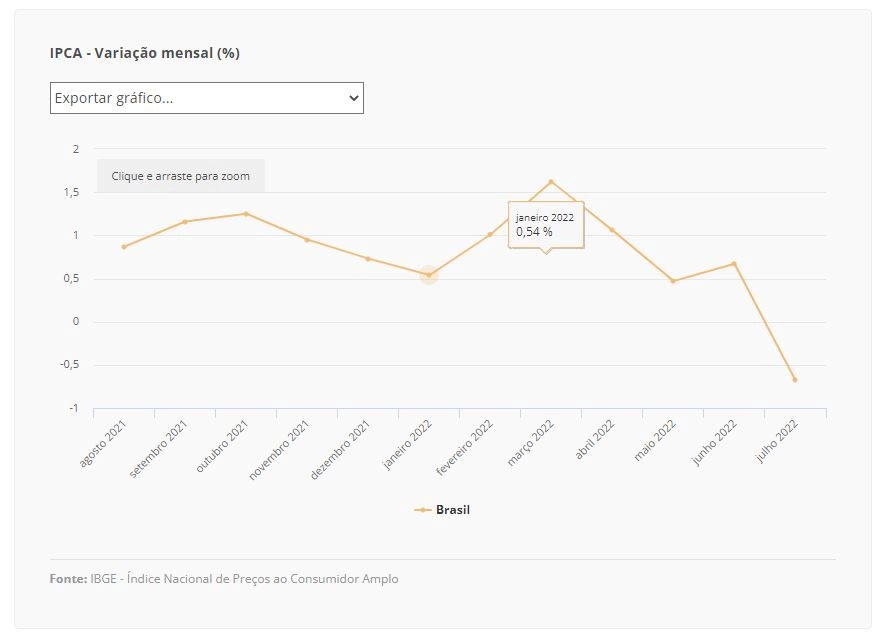
Task: Click the chart title IPCA Variação mensal
Action: coord(145,53)
